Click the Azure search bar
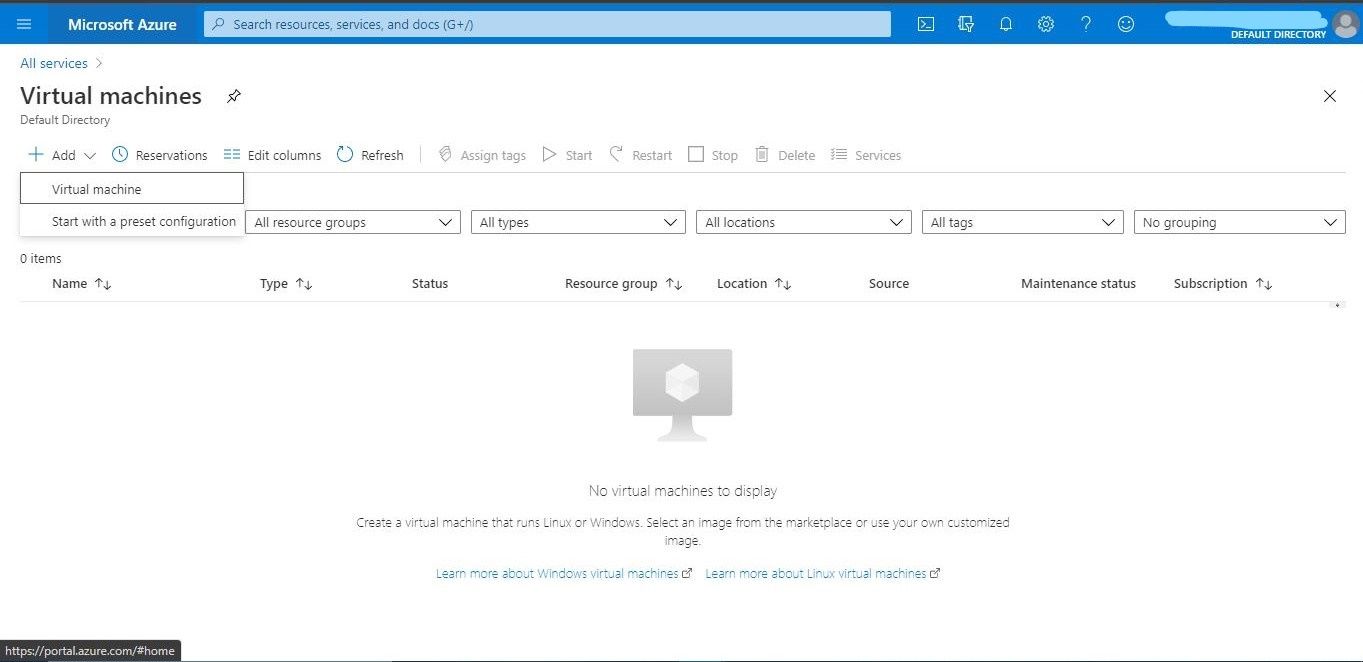Image resolution: width=1363 pixels, height=662 pixels. [547, 23]
